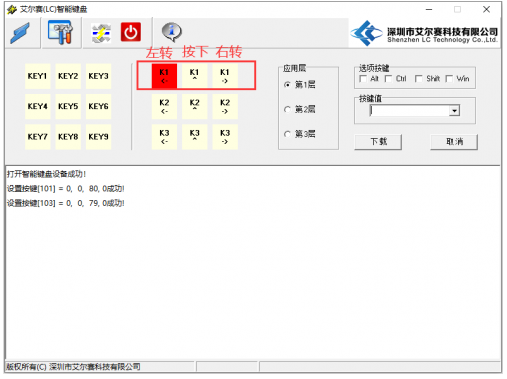507x379 pixels.
Task: Click the 下载 download button
Action: click(x=378, y=142)
